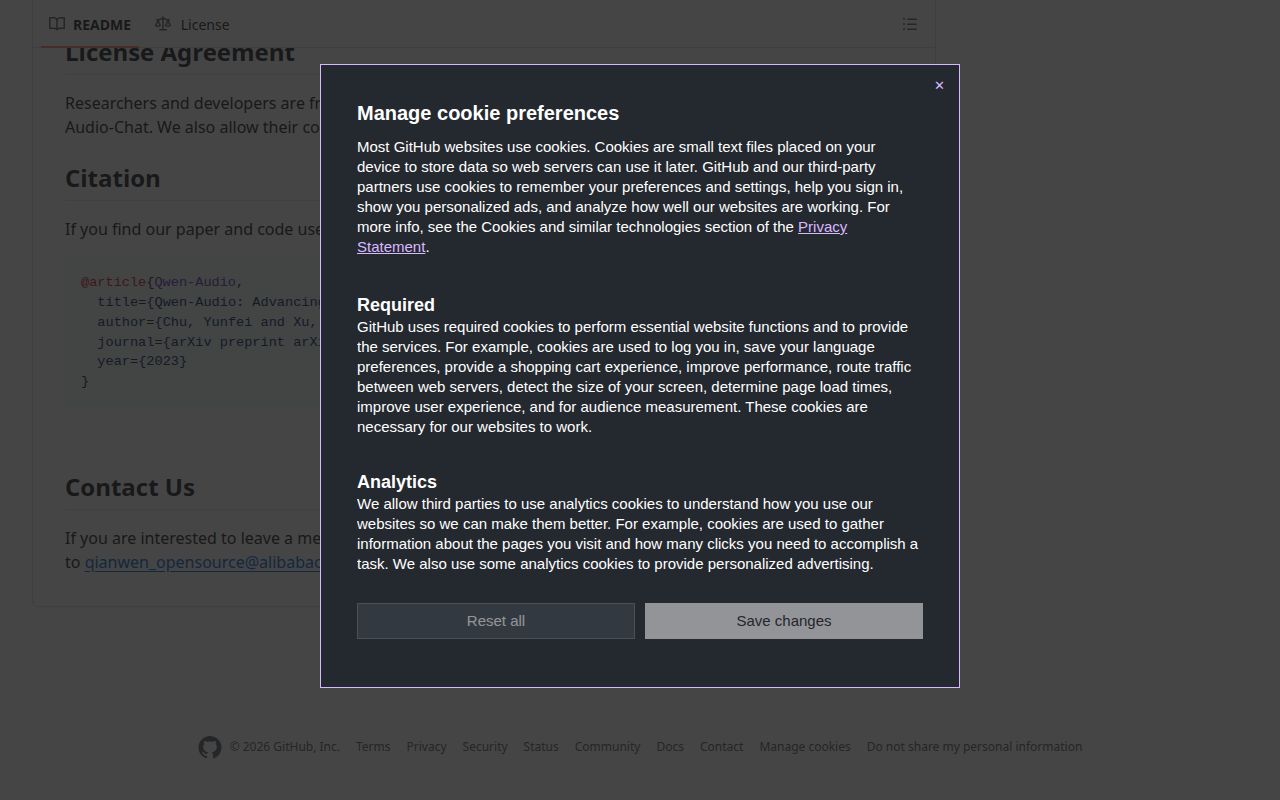Image resolution: width=1280 pixels, height=800 pixels.
Task: Click Manage cookies in footer
Action: click(805, 747)
